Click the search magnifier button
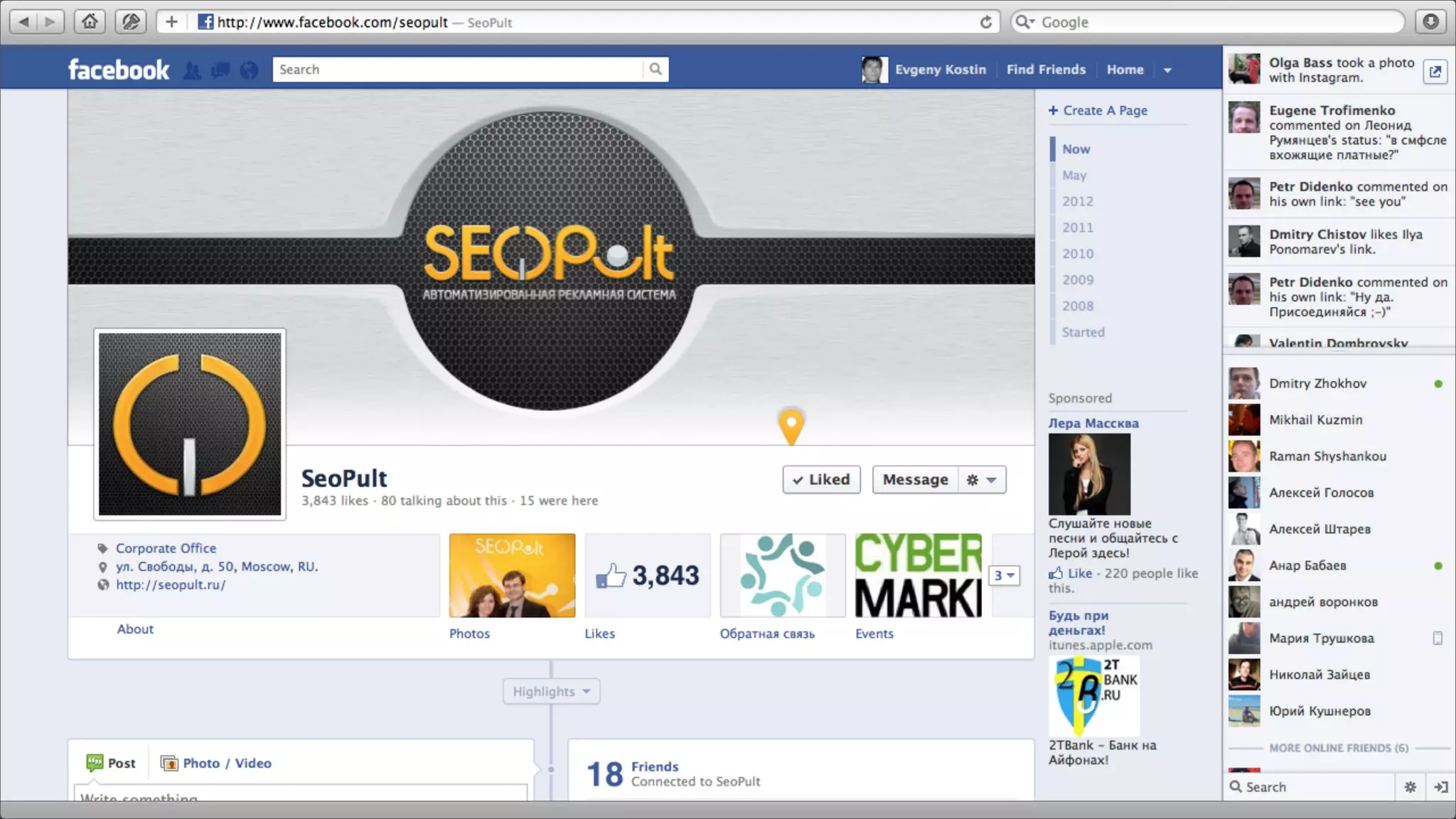This screenshot has width=1456, height=819. pos(655,69)
